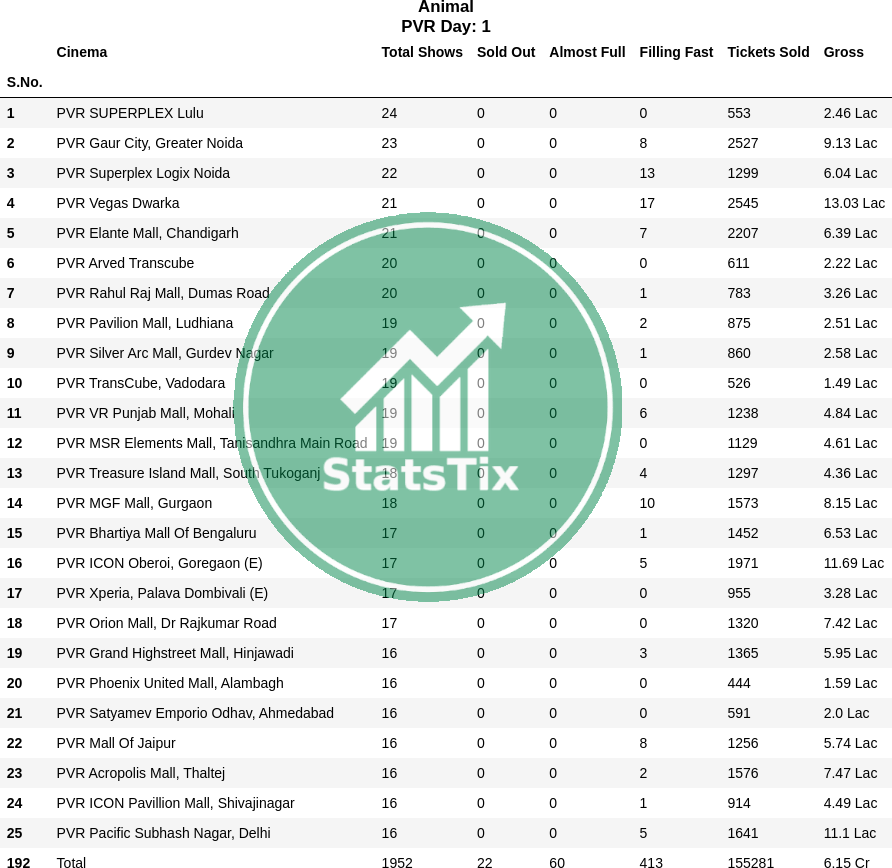
Task: Click gross value 11.69 Lac
Action: point(853,564)
